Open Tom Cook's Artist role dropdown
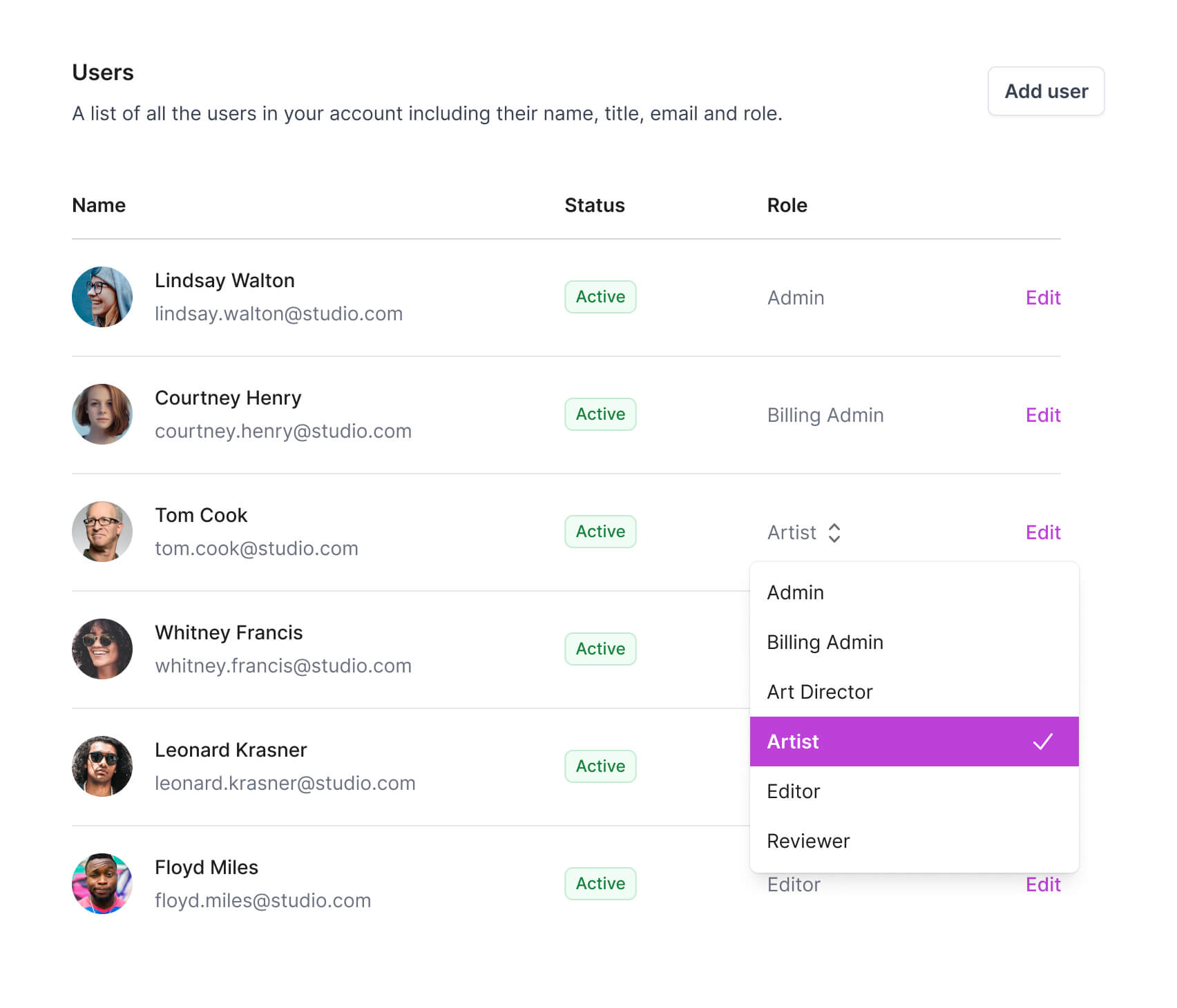Viewport: 1177px width, 1008px height. [x=803, y=532]
